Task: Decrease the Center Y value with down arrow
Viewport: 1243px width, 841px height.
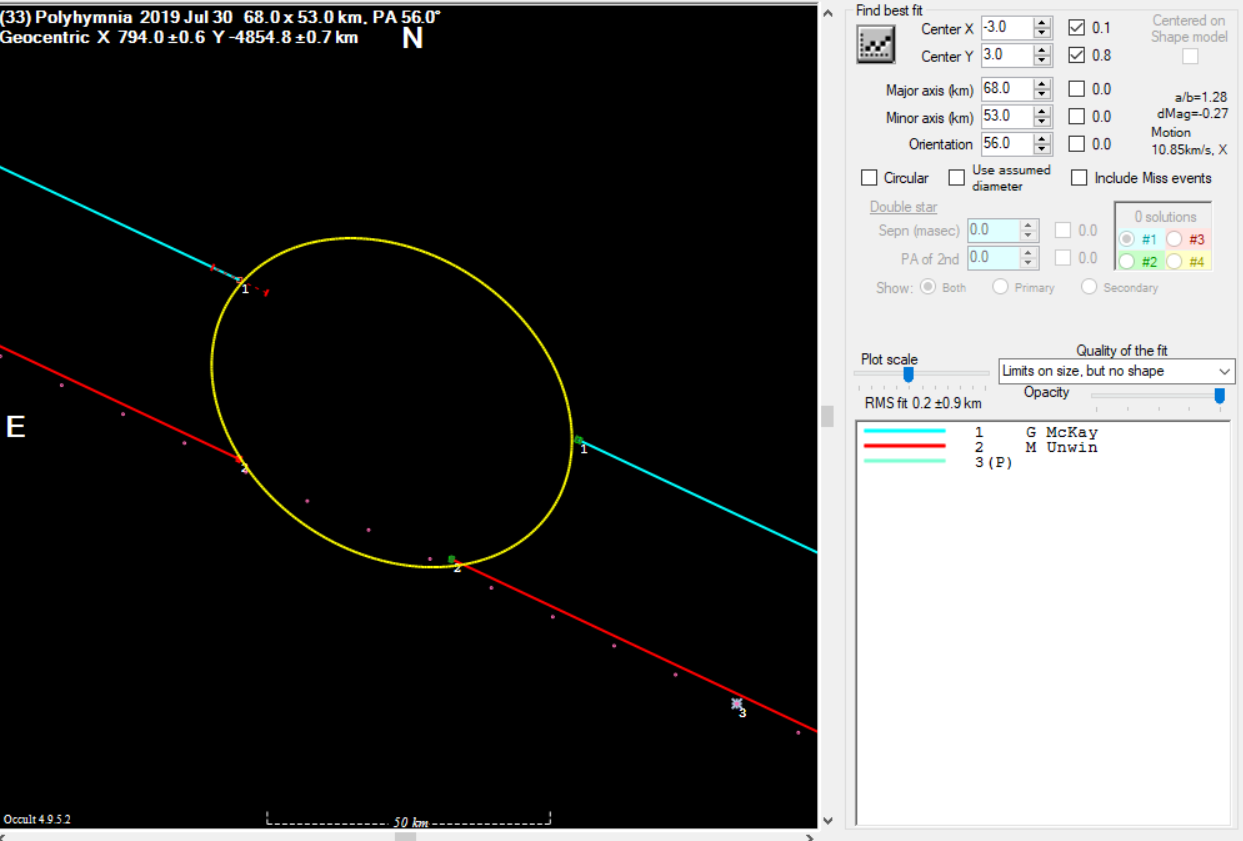Action: click(x=1043, y=61)
